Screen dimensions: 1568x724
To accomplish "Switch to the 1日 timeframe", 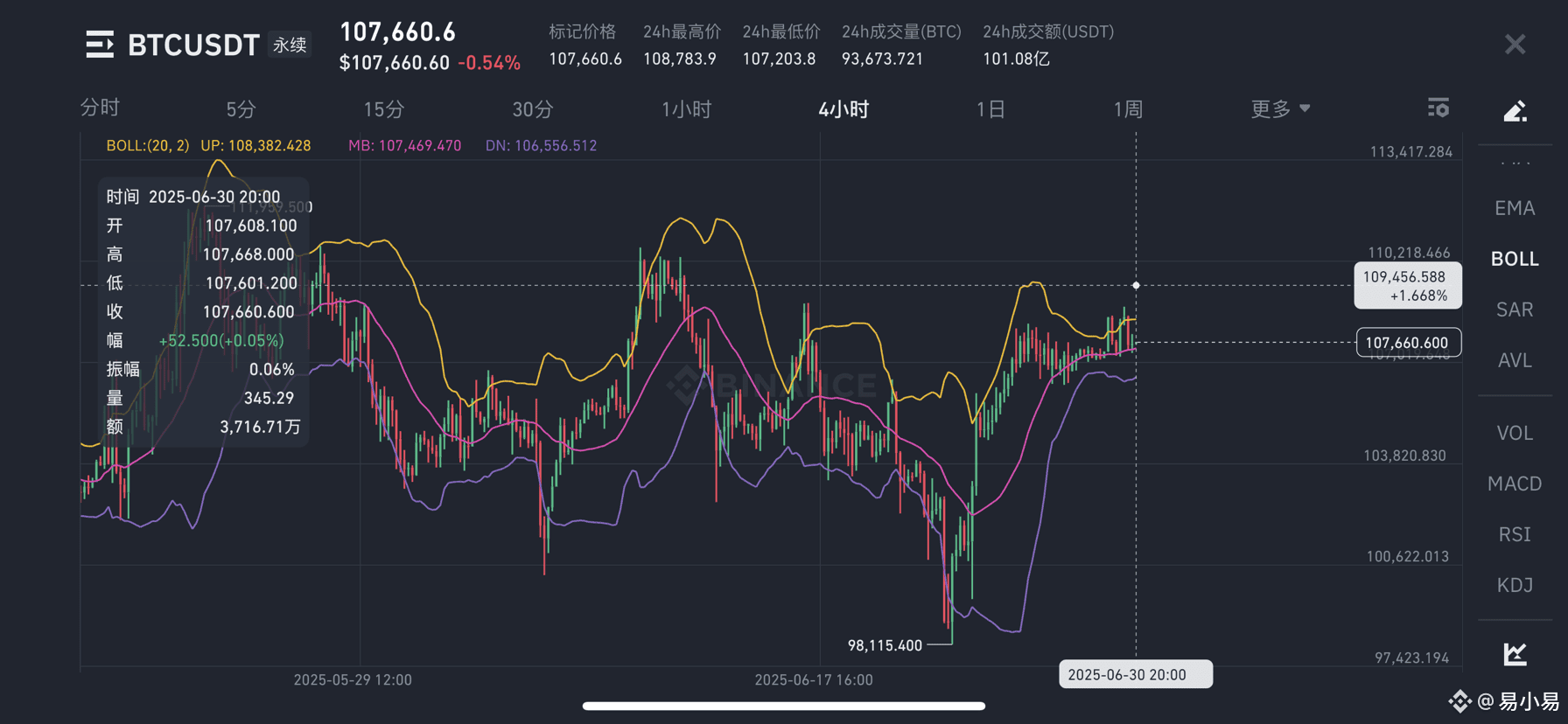I will 990,109.
